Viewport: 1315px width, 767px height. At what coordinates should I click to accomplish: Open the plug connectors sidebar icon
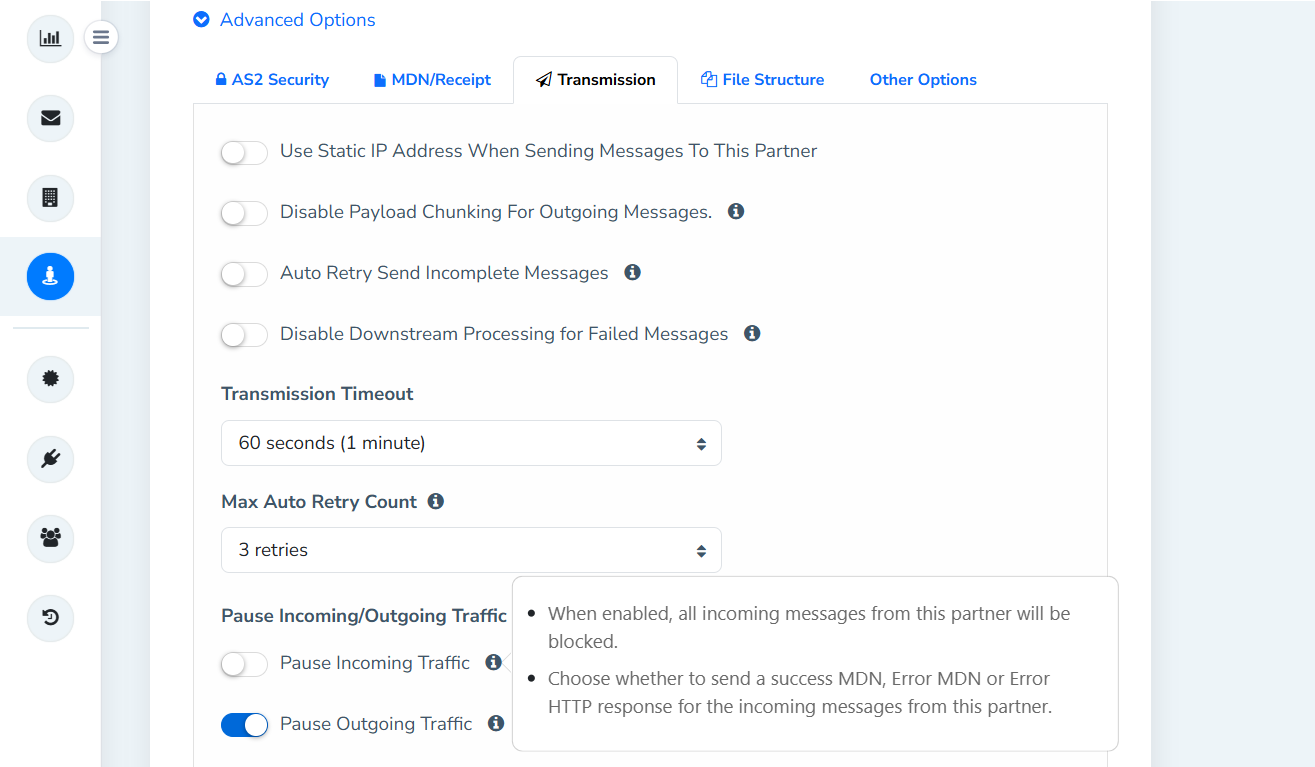tap(50, 459)
